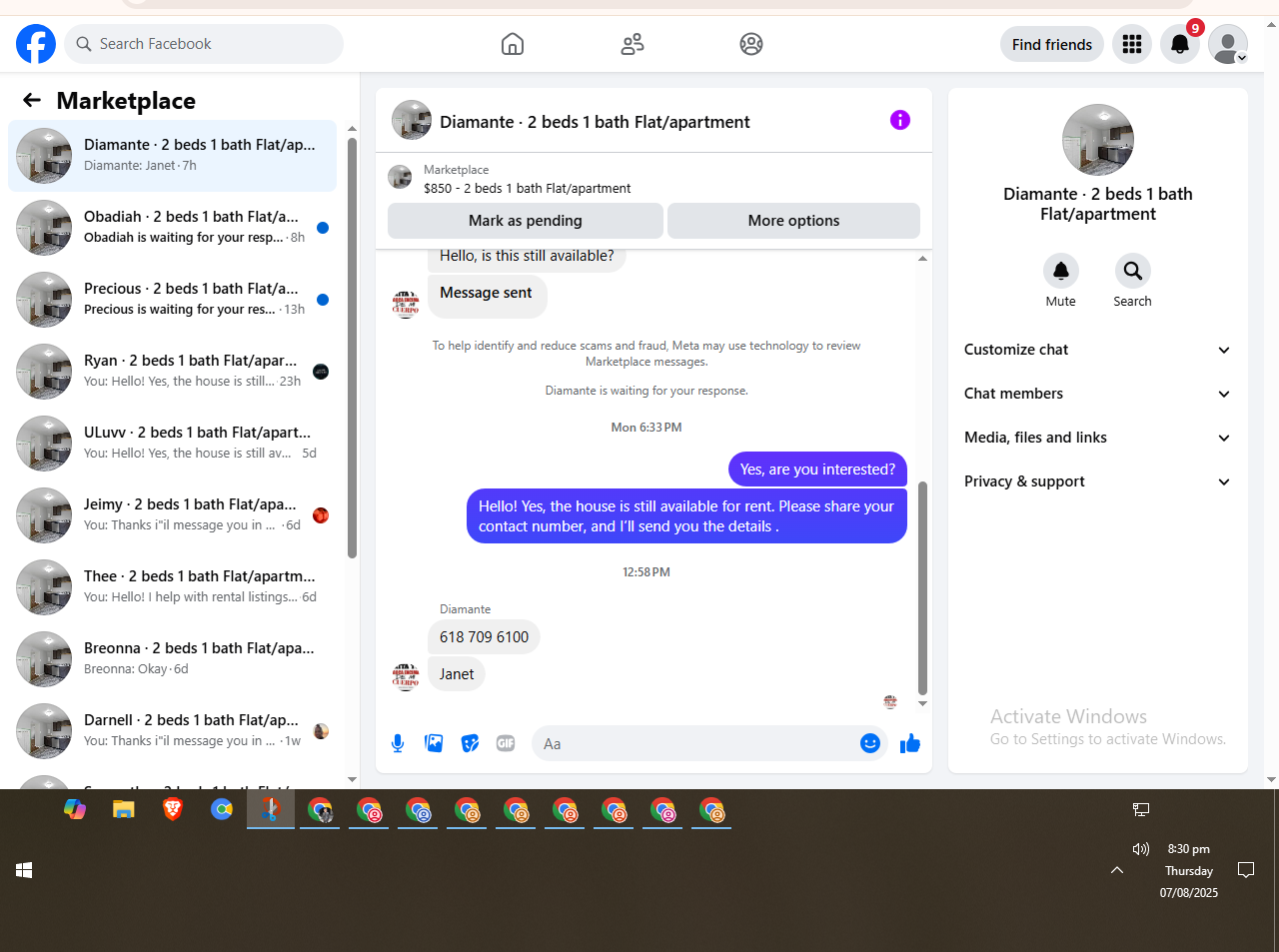This screenshot has width=1279, height=952.
Task: Open the Groups icon in the top bar
Action: pos(751,44)
